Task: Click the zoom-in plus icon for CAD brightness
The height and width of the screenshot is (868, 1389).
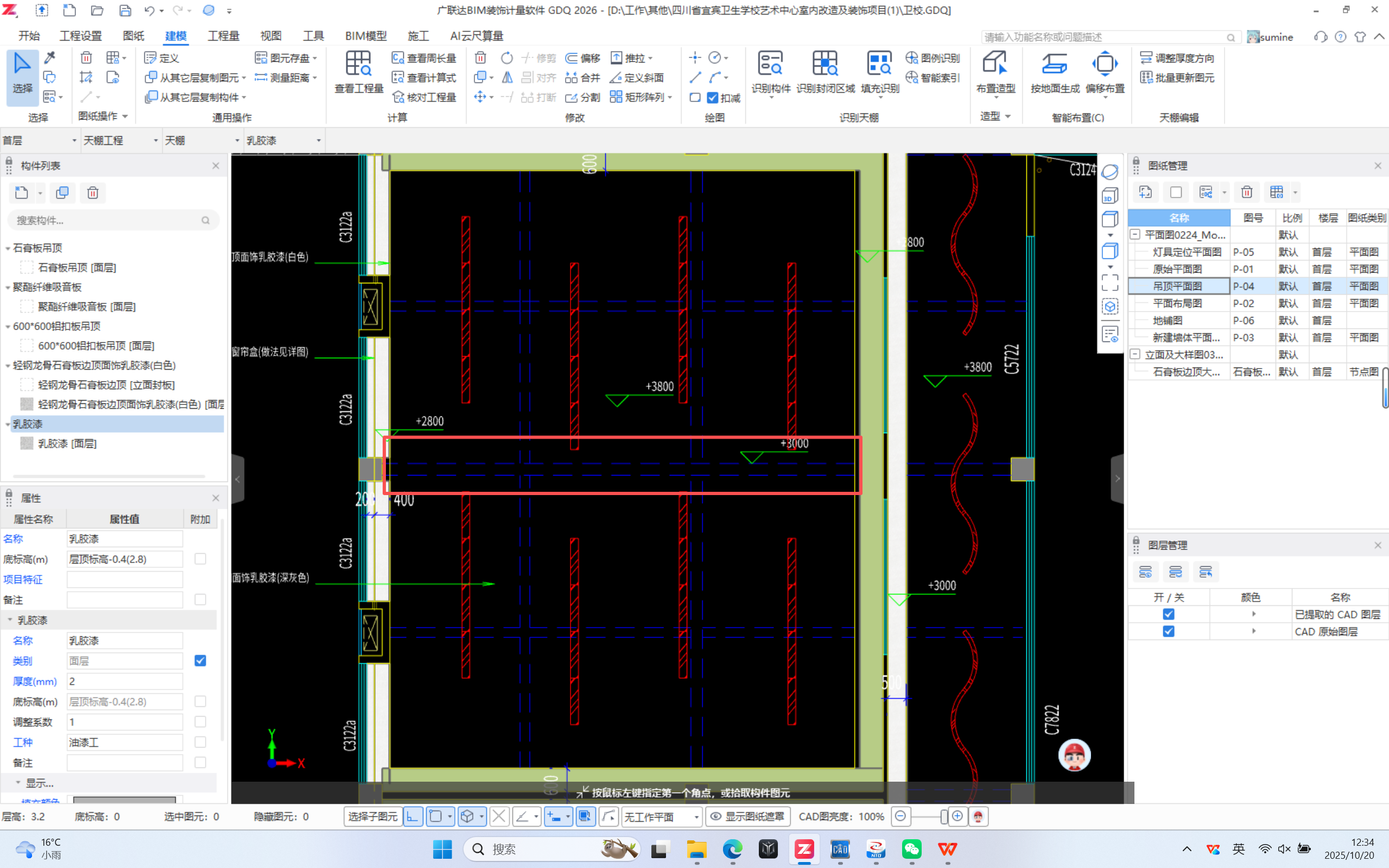Action: [x=957, y=816]
